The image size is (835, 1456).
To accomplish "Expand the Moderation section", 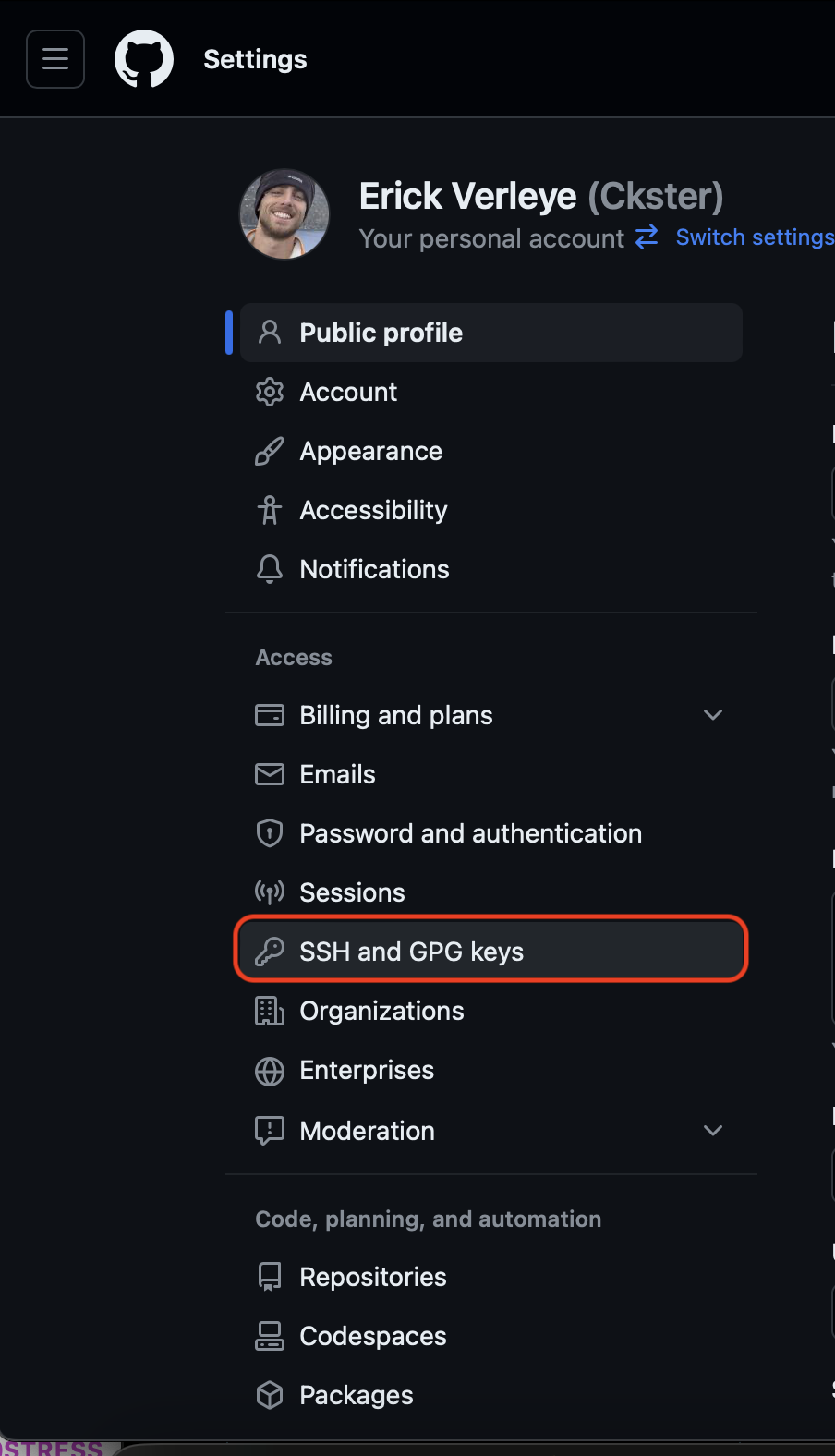I will 712,1130.
